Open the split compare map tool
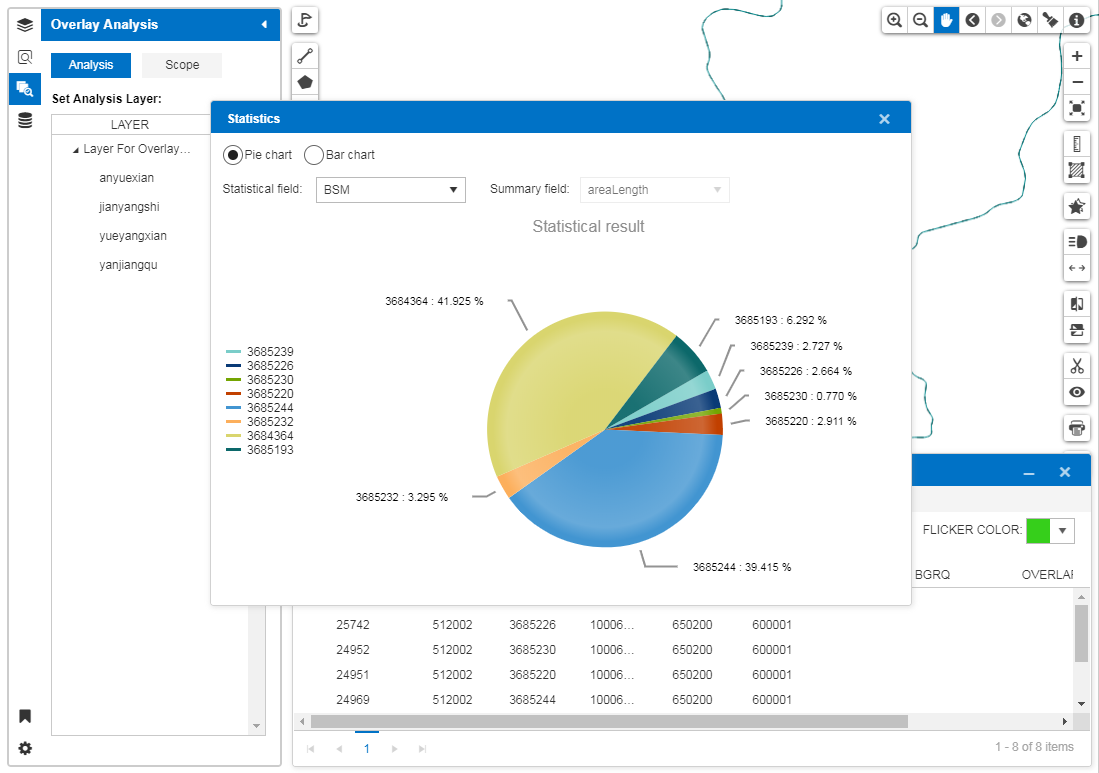Image resolution: width=1099 pixels, height=773 pixels. [x=1077, y=304]
